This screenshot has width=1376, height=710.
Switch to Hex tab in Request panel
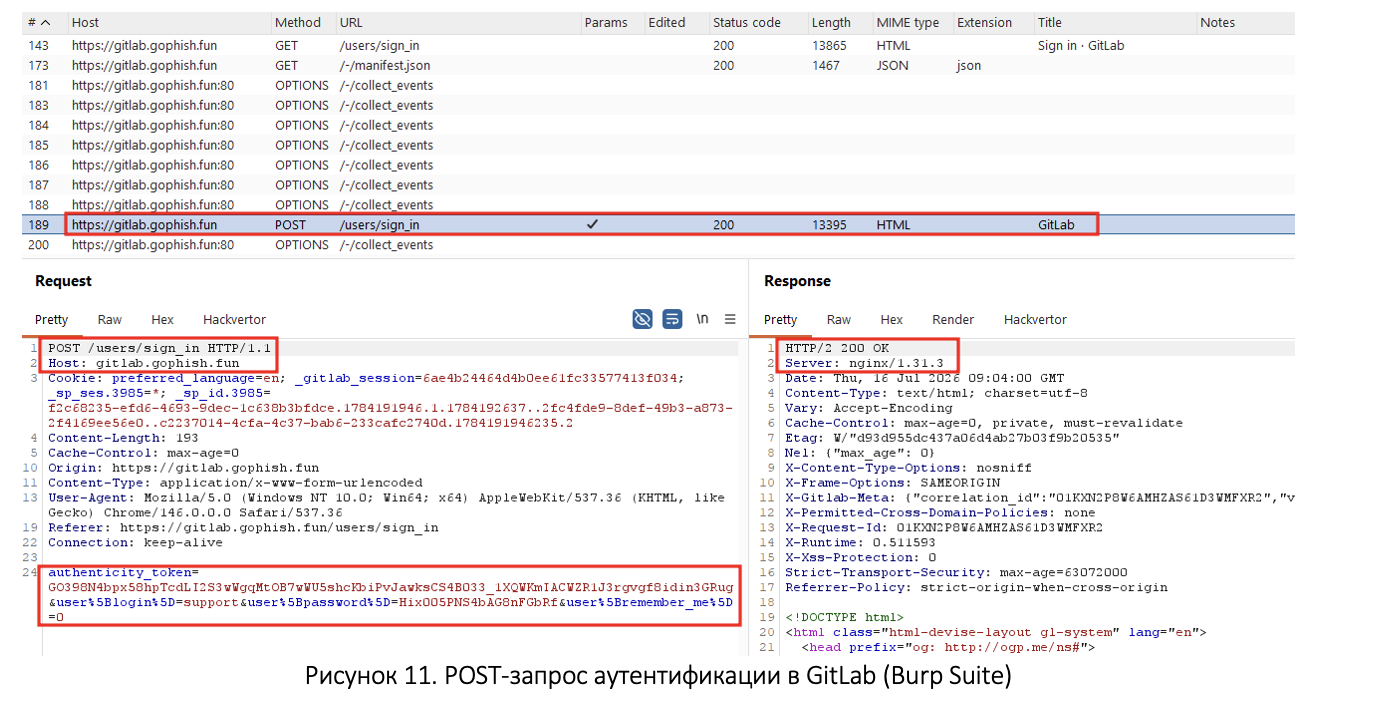click(162, 320)
